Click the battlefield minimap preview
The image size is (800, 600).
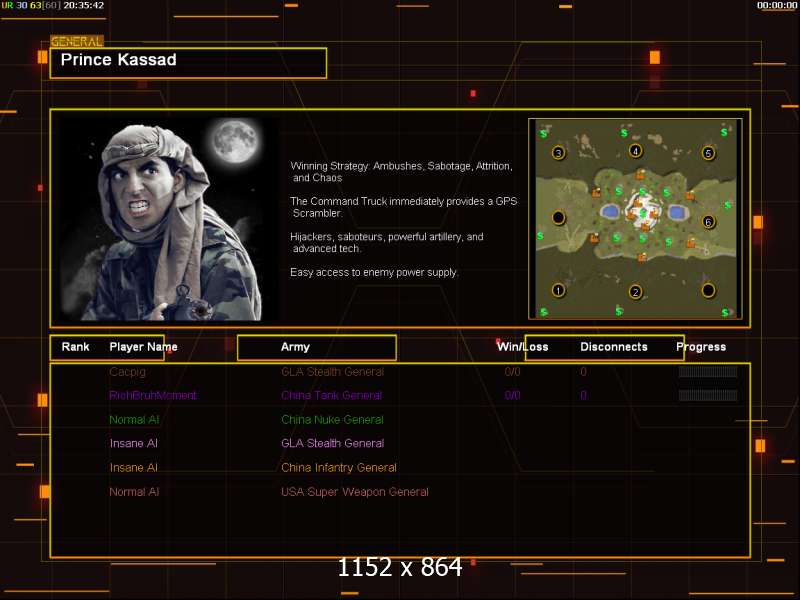(635, 219)
